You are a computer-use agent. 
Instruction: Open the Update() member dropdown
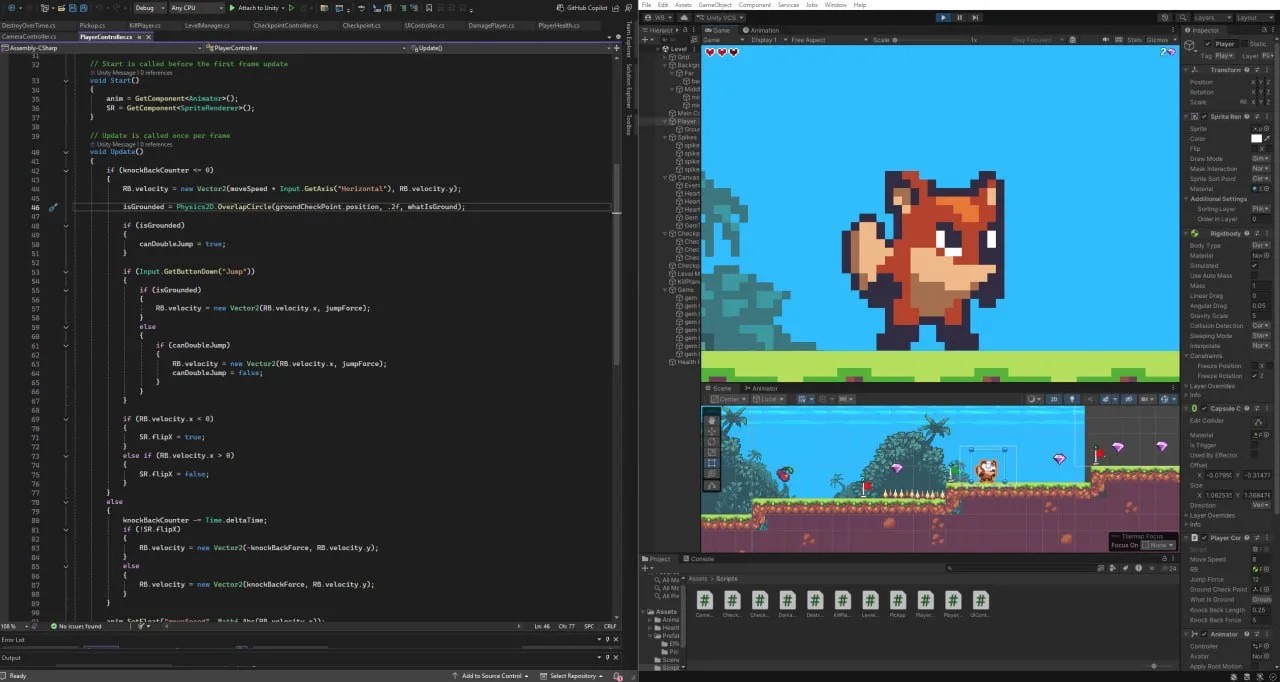[510, 47]
